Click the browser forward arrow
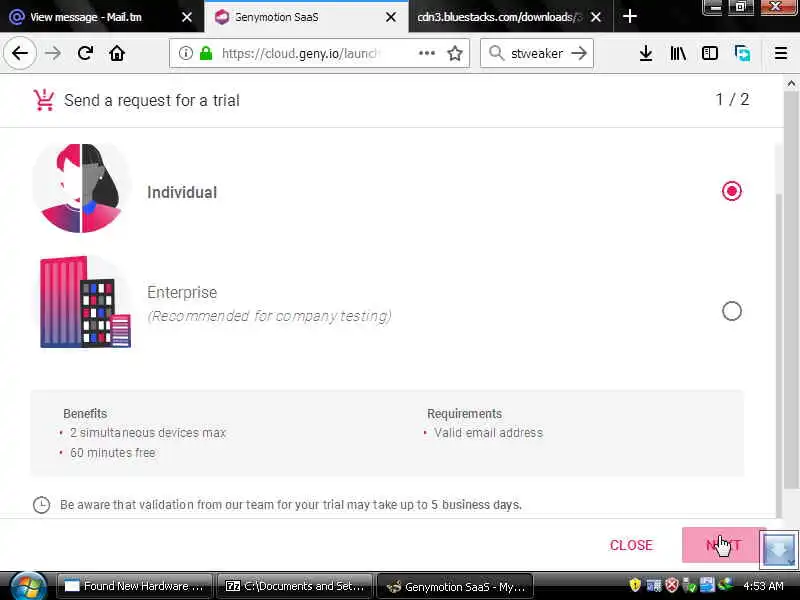 53,53
